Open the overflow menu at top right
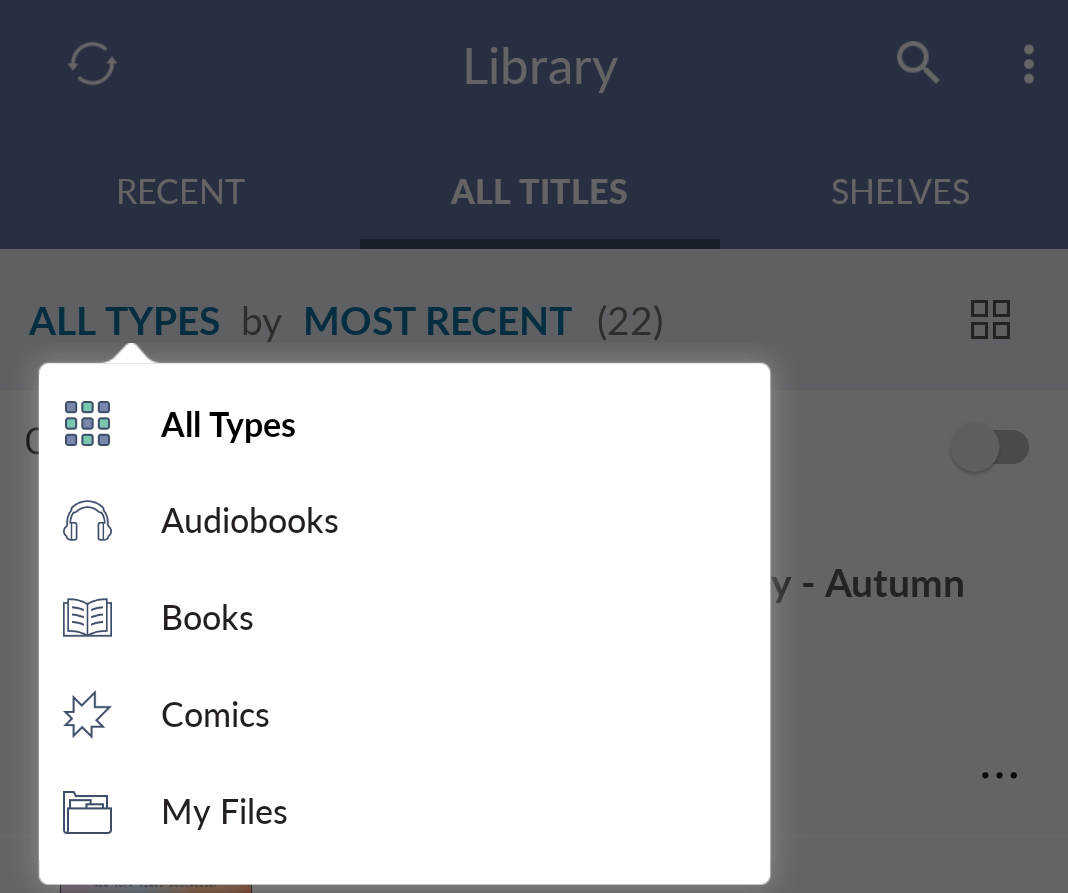1068x893 pixels. [x=1028, y=64]
